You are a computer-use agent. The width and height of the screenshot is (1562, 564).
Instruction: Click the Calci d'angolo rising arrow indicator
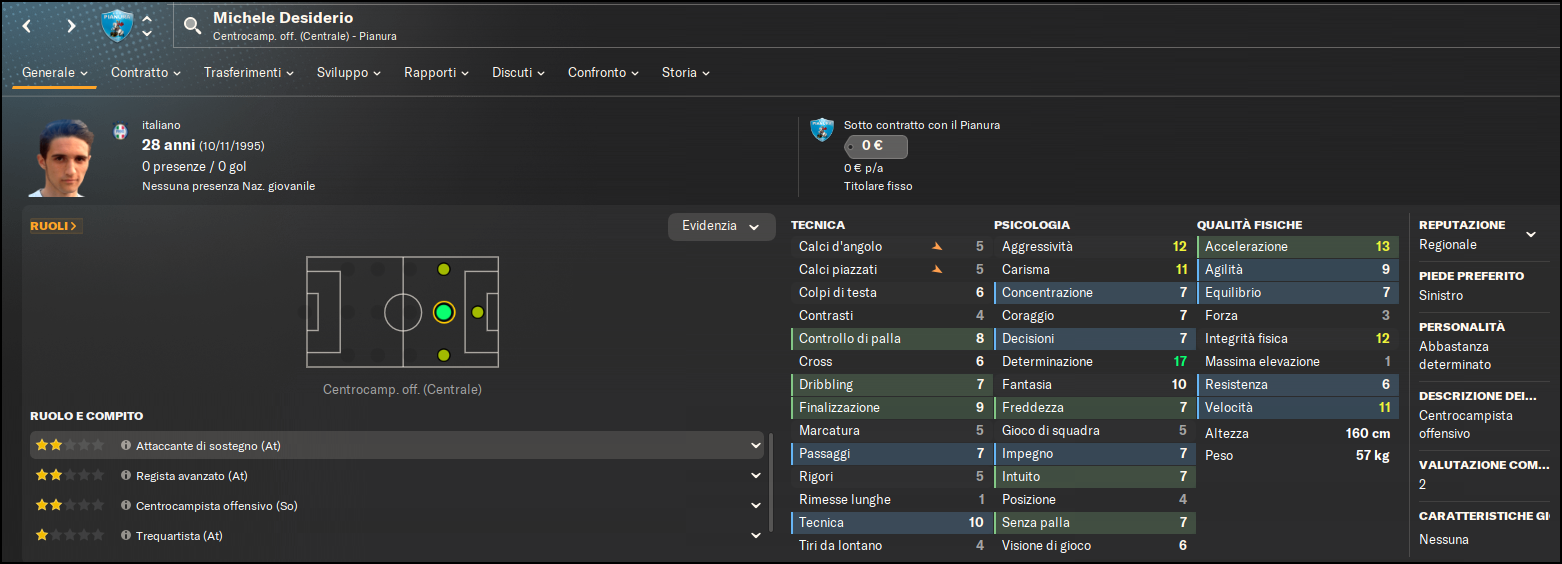937,246
